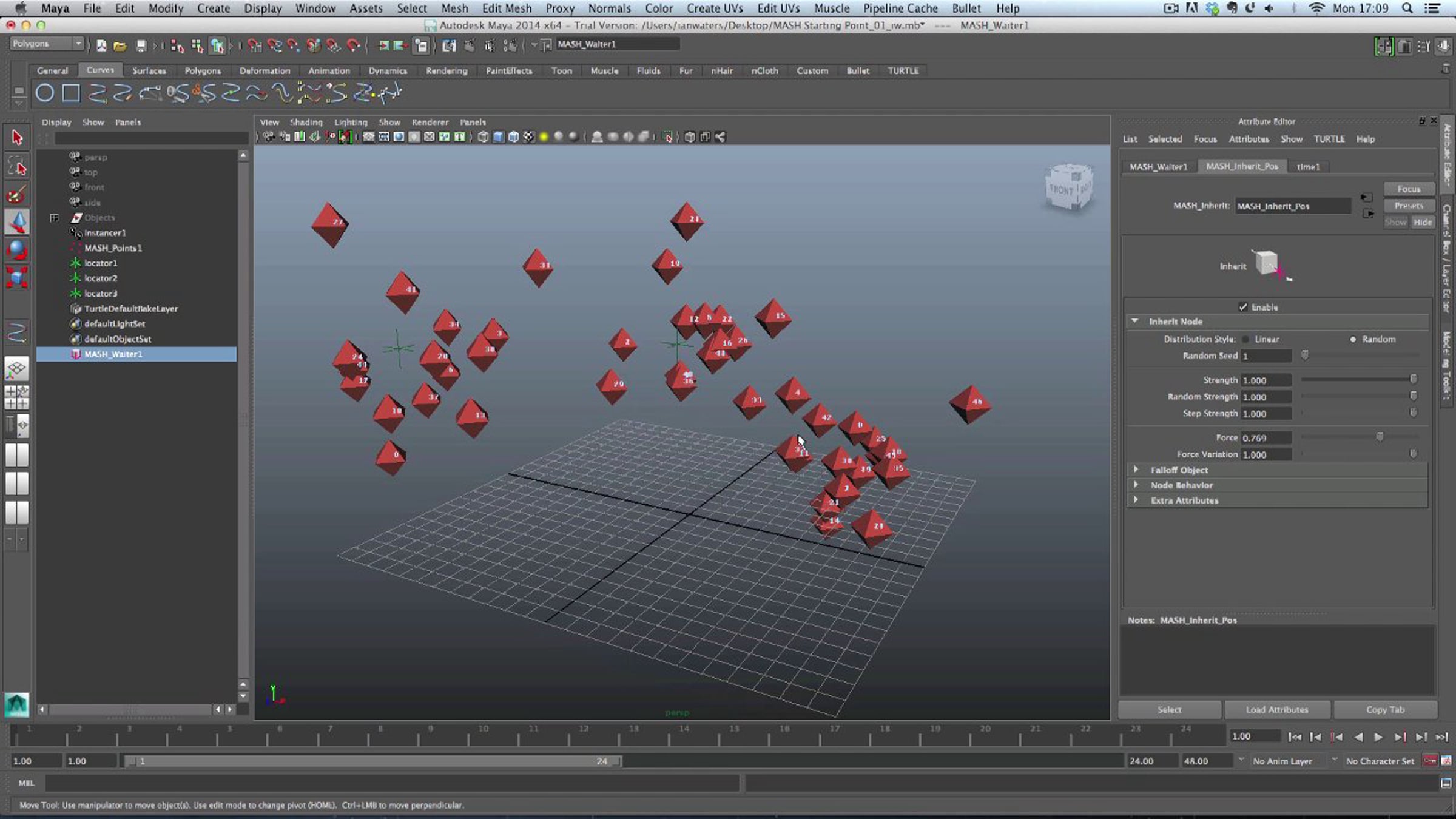Click the Wi-Fi status icon
Screen dimensions: 1456x819
tap(1316, 8)
